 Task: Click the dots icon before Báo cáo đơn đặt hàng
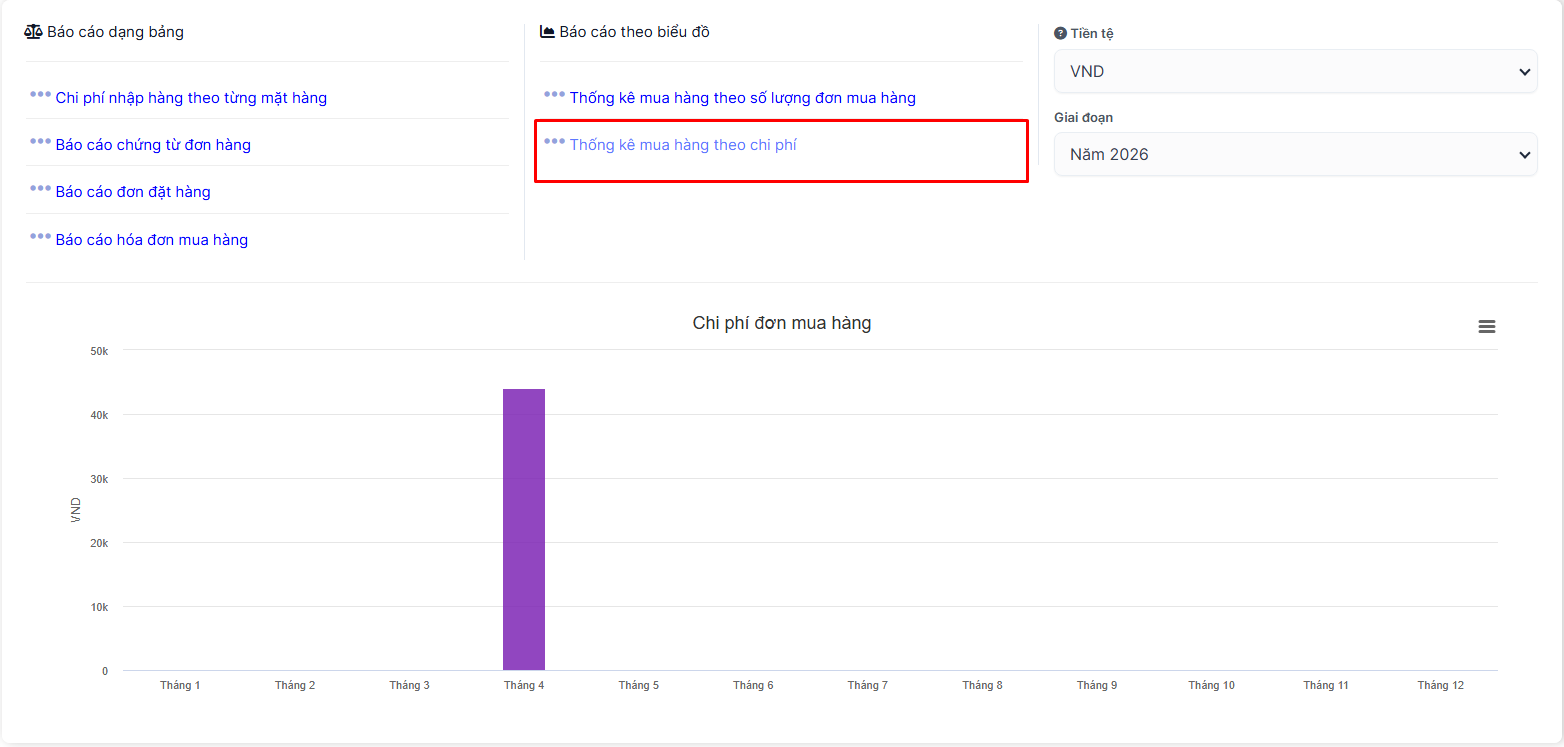[x=40, y=189]
